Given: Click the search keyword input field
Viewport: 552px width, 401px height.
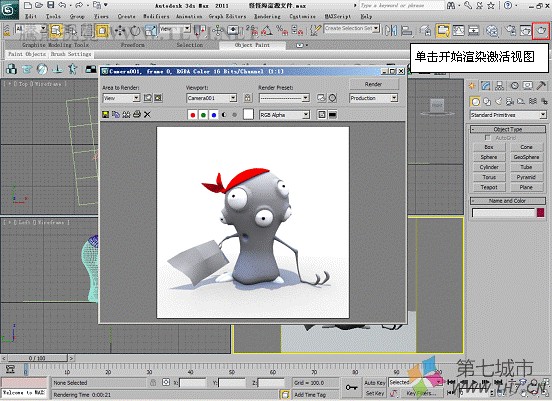Looking at the screenshot, I should click(x=402, y=5).
